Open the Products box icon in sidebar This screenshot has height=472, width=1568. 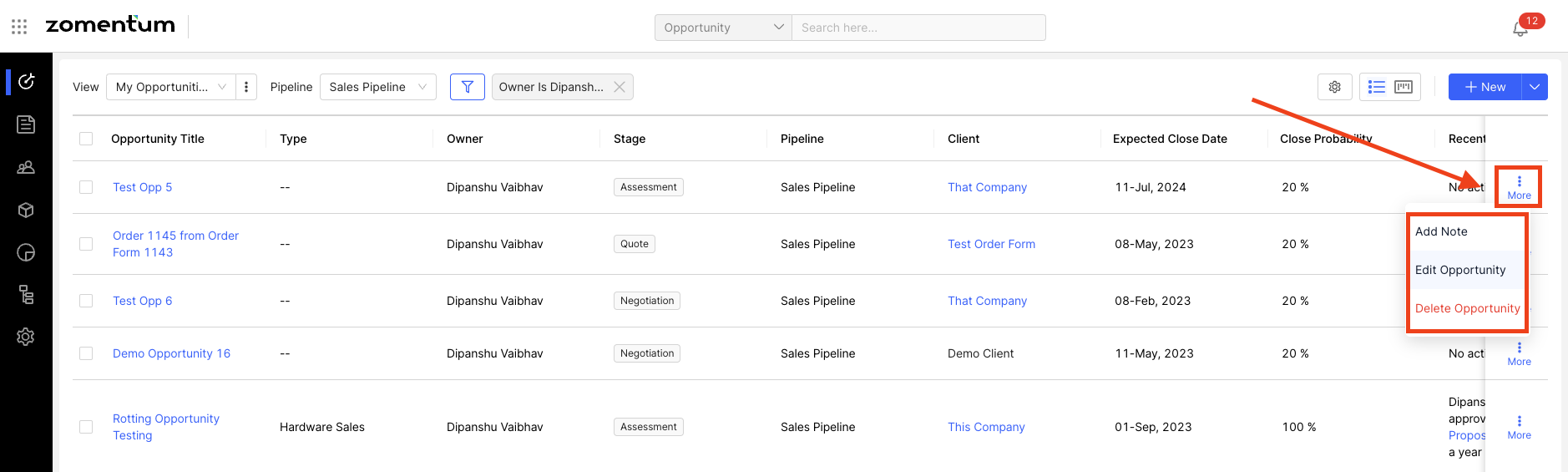26,211
